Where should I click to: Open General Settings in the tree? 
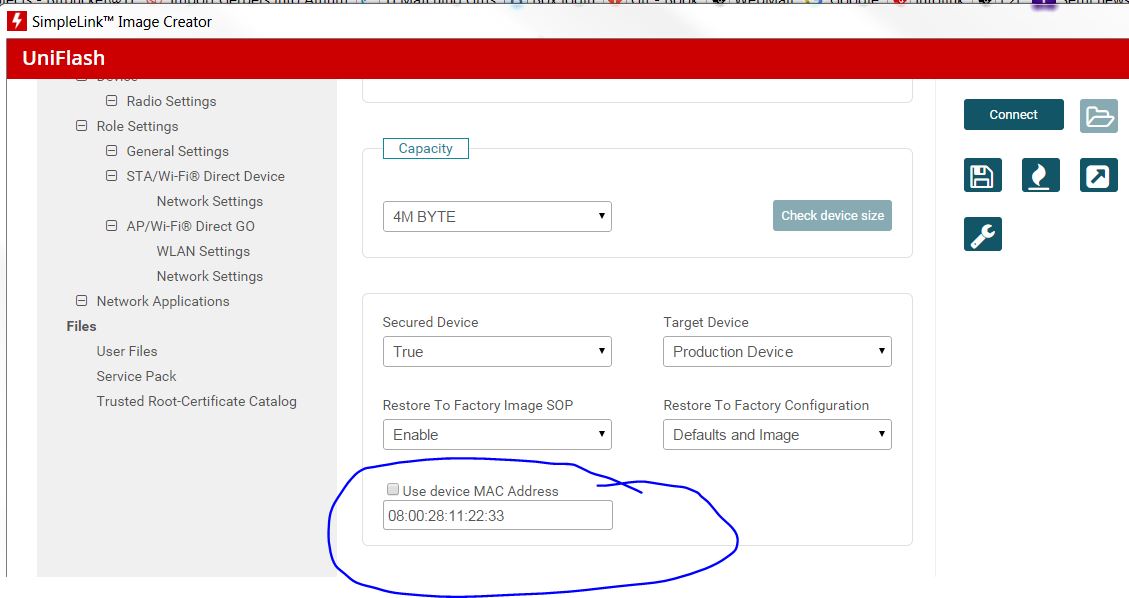click(178, 151)
